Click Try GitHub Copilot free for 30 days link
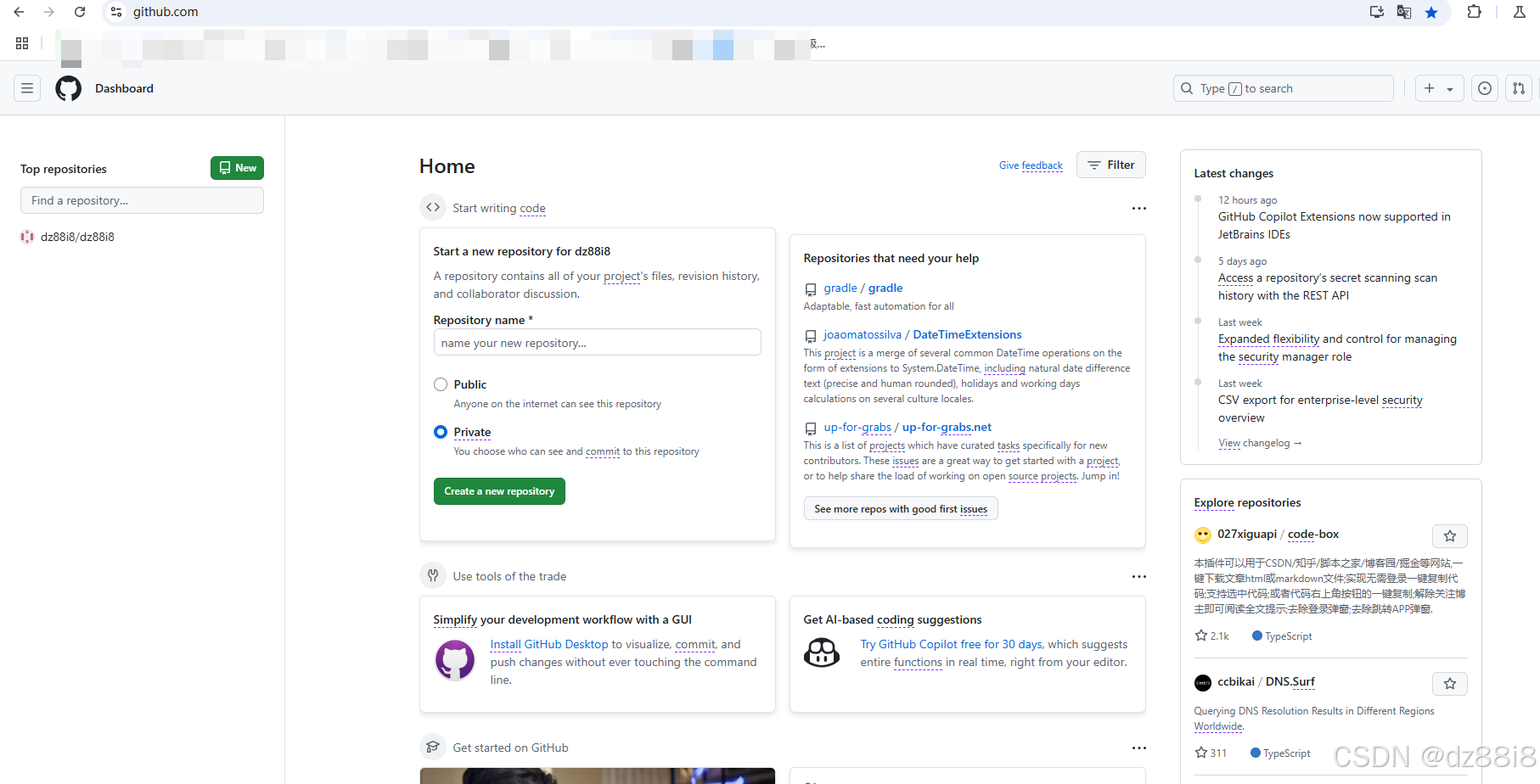The image size is (1540, 784). (x=952, y=645)
